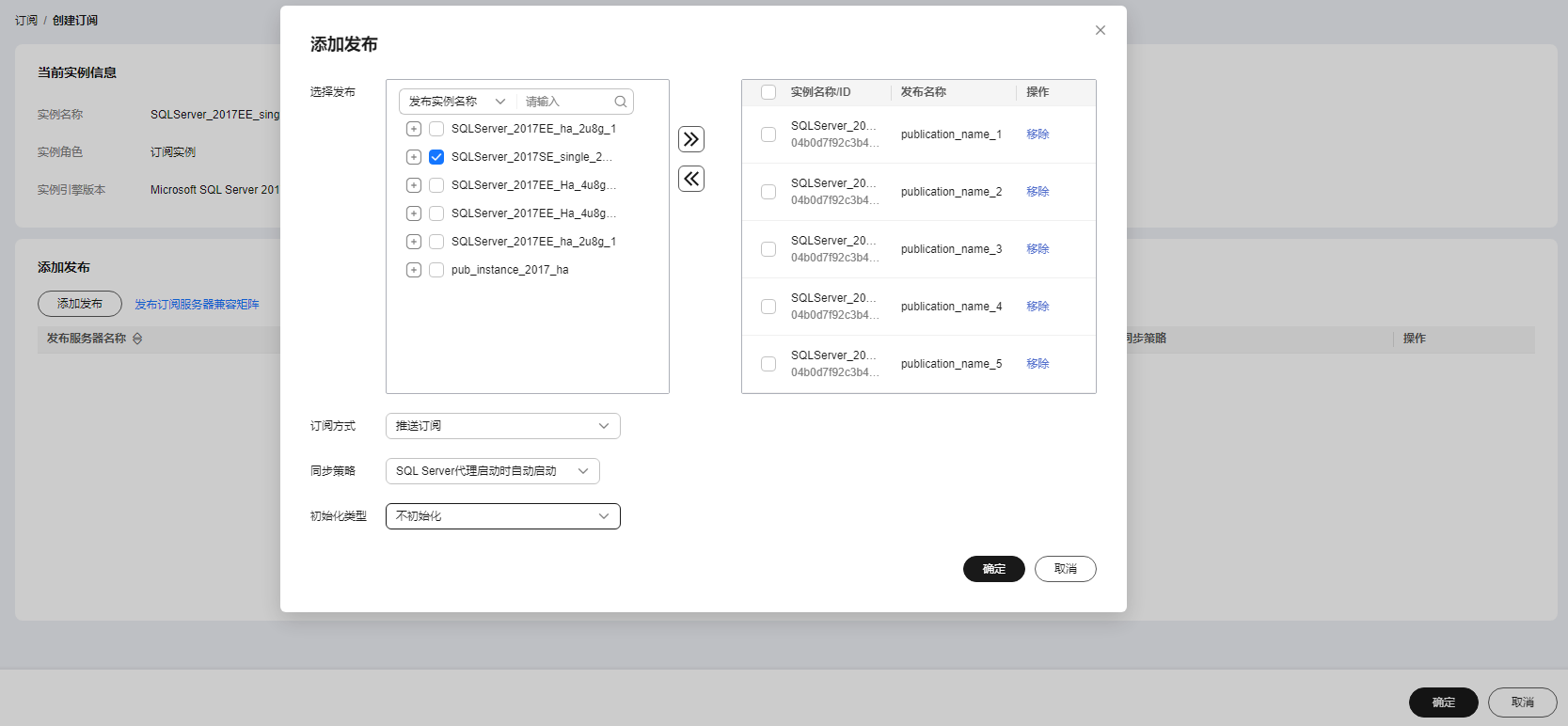The height and width of the screenshot is (726, 1568).
Task: Cancel the dialog with its 取消 button
Action: (x=1066, y=569)
